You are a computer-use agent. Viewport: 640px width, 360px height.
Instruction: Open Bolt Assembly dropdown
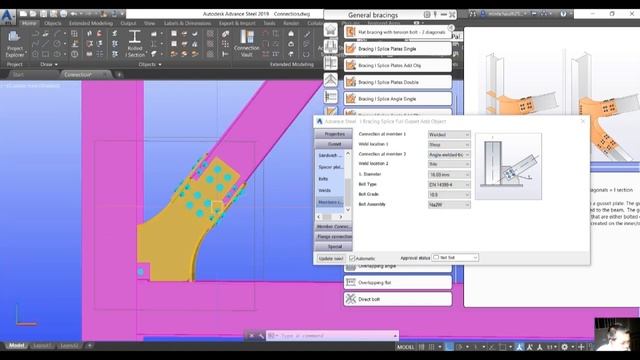[x=449, y=205]
